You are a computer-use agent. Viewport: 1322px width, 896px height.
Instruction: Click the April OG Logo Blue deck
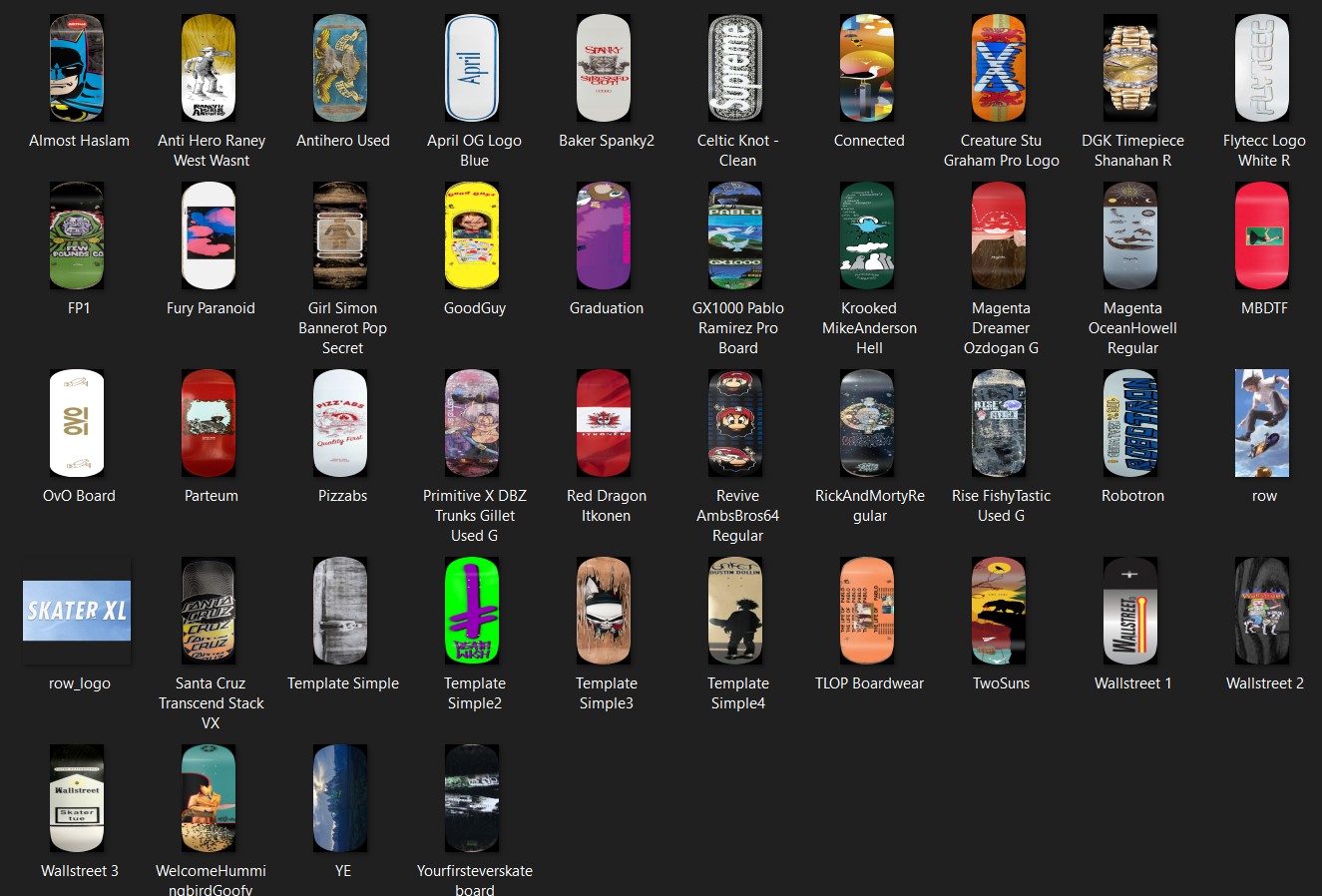pyautogui.click(x=473, y=68)
